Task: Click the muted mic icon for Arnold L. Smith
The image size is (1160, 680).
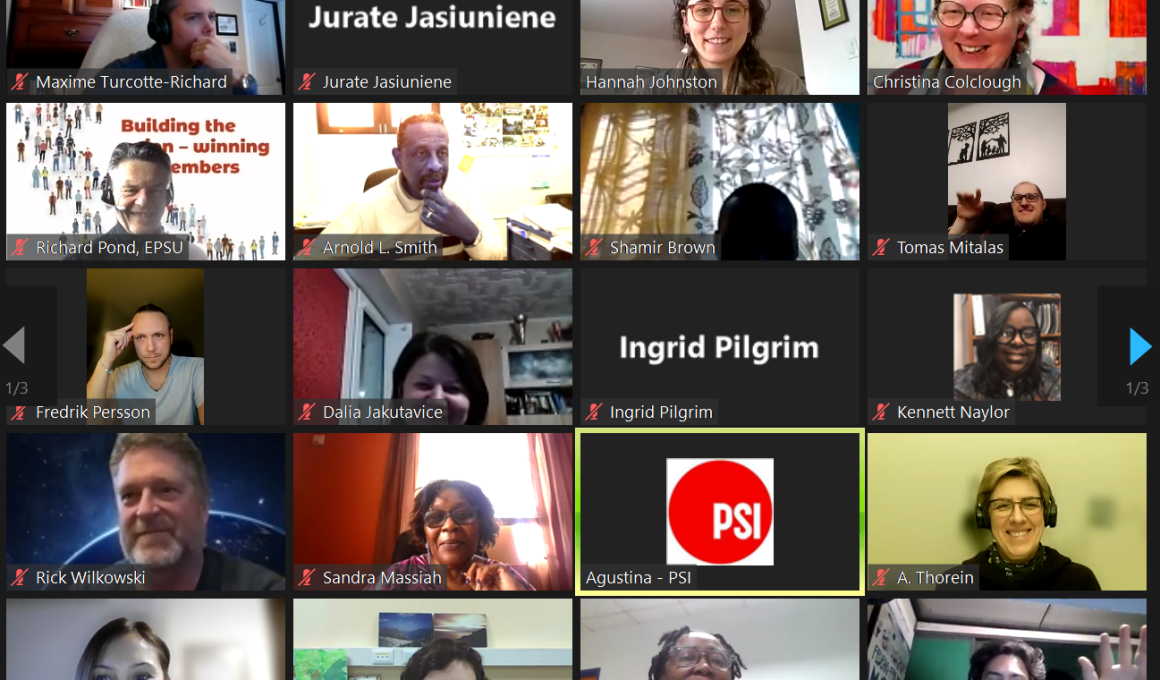Action: pos(306,247)
